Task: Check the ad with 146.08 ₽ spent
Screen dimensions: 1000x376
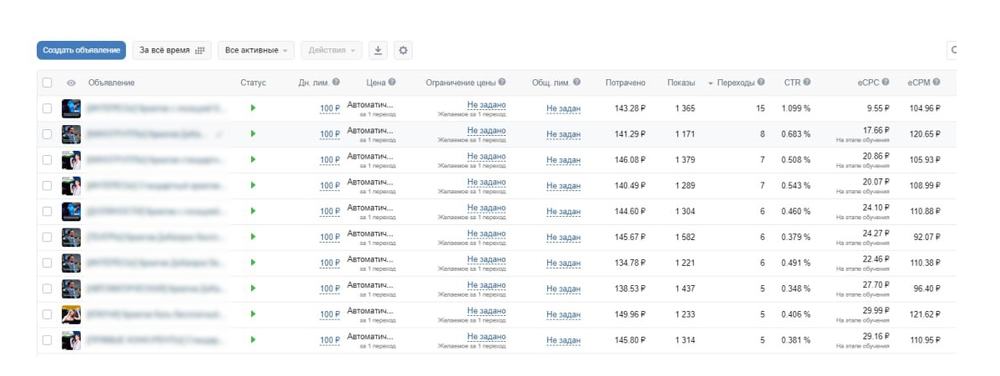Action: click(47, 160)
